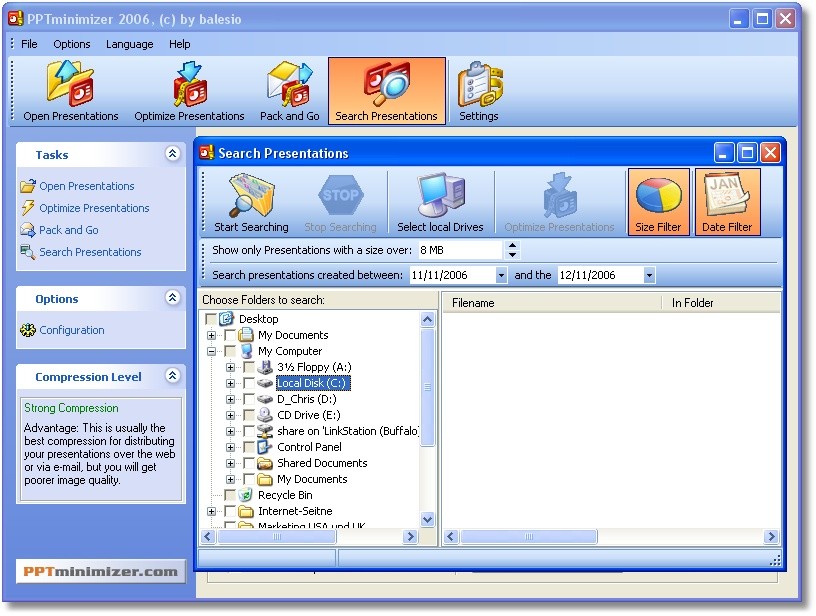
Task: Open Search Presentations from main toolbar
Action: [x=387, y=91]
